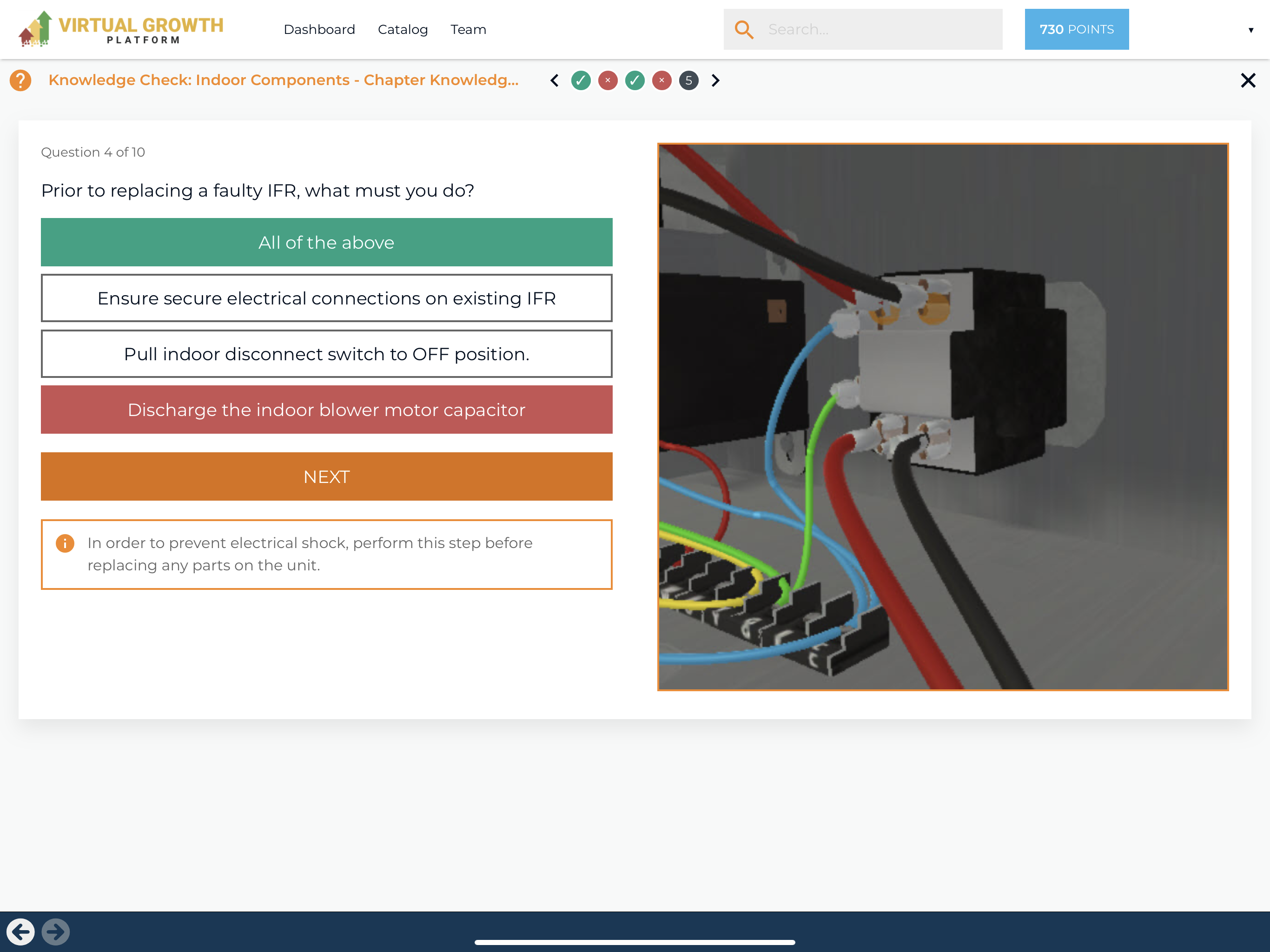The image size is (1270, 952).
Task: Click the orange info icon in hint box
Action: [x=65, y=543]
